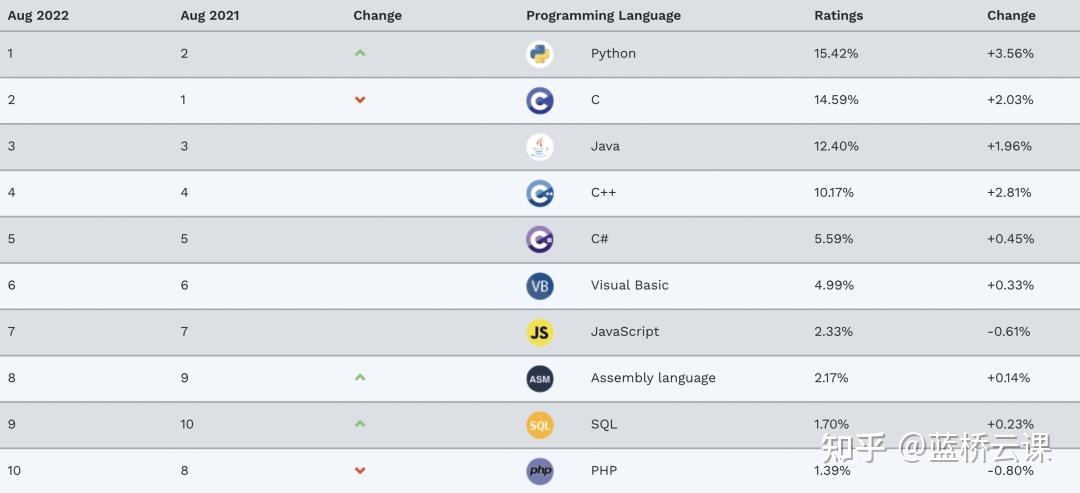Click the Python logo icon
The width and height of the screenshot is (1080, 493).
(x=540, y=54)
